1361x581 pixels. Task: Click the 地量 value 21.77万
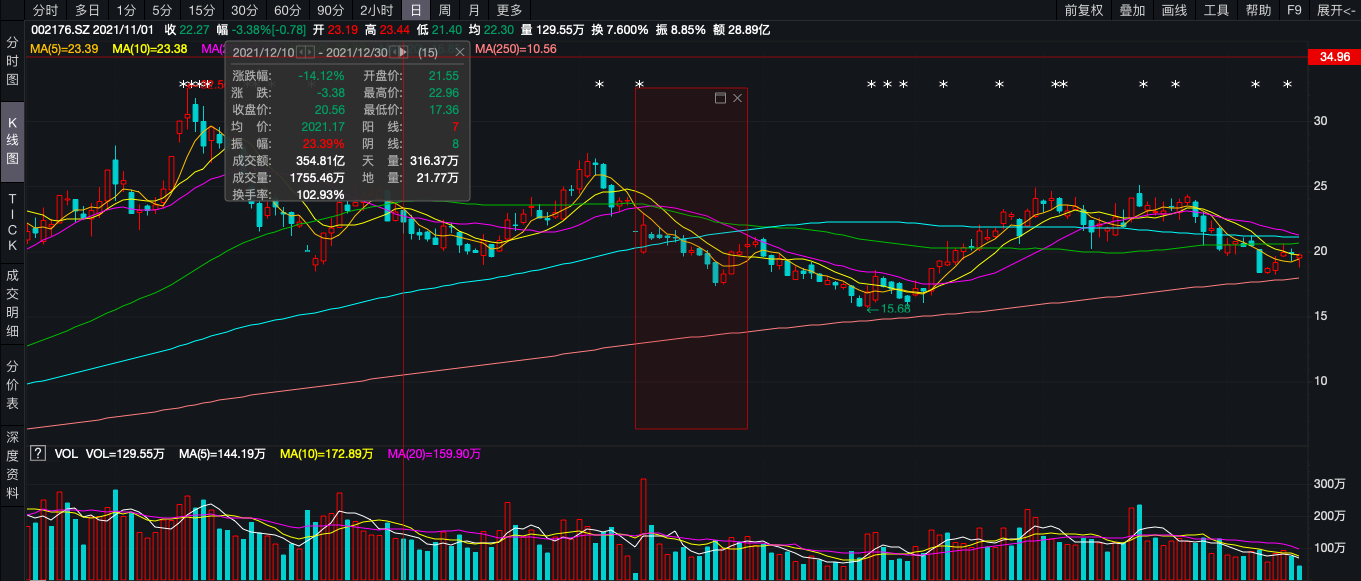click(x=438, y=178)
